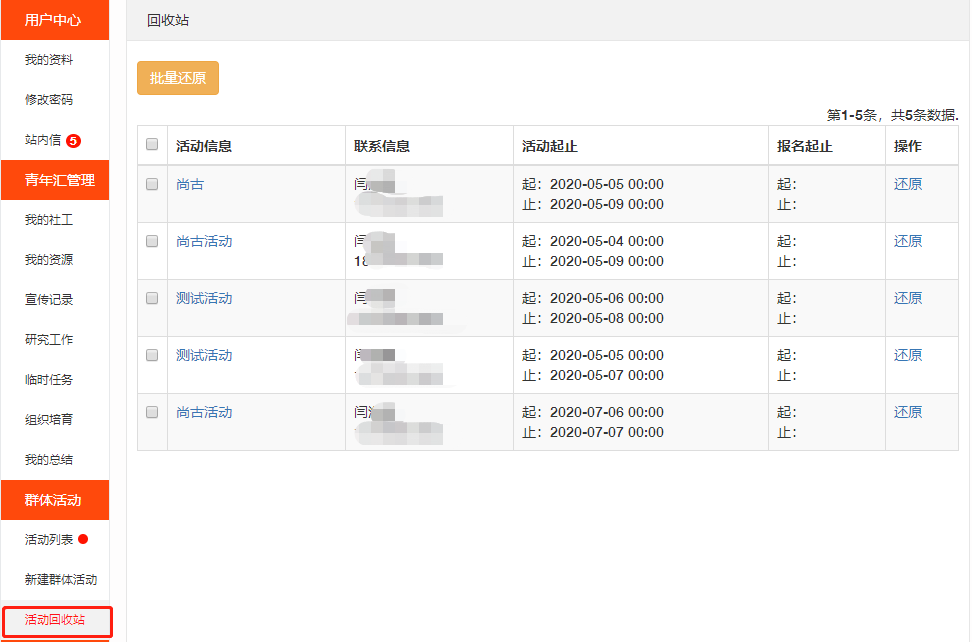
Task: Open 我的社工 in sidebar
Action: point(49,220)
